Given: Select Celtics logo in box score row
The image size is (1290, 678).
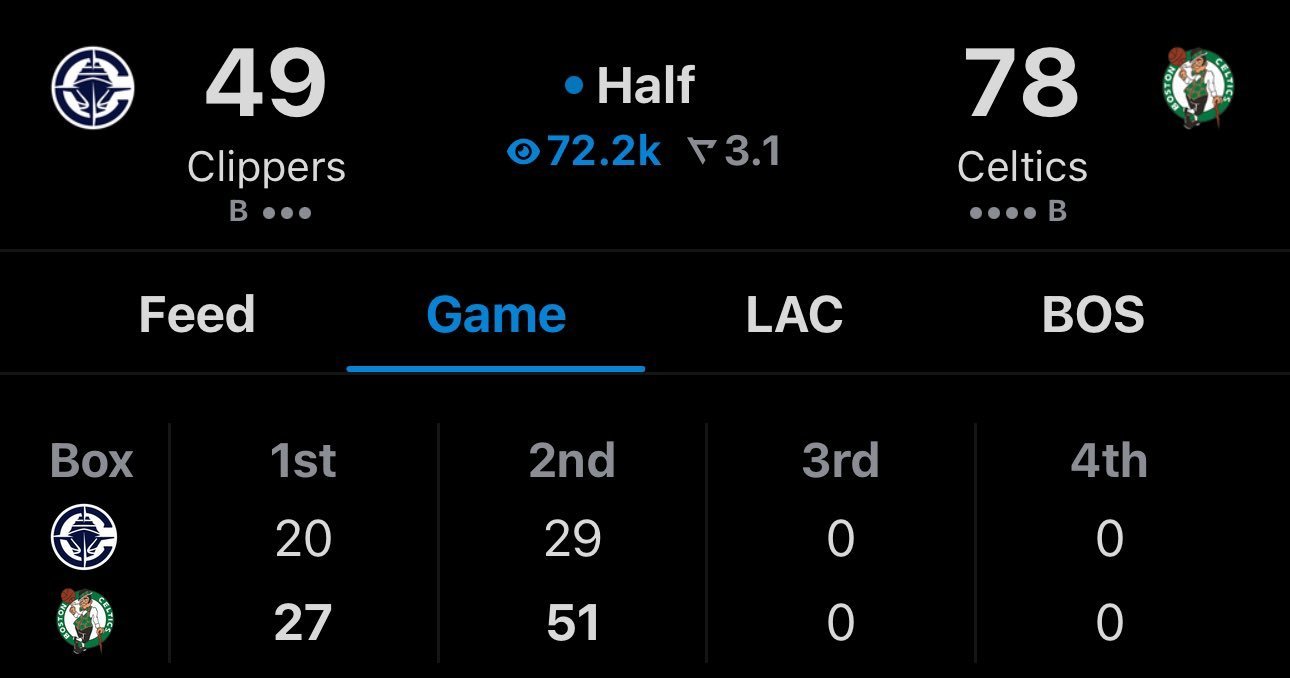Looking at the screenshot, I should pos(85,622).
